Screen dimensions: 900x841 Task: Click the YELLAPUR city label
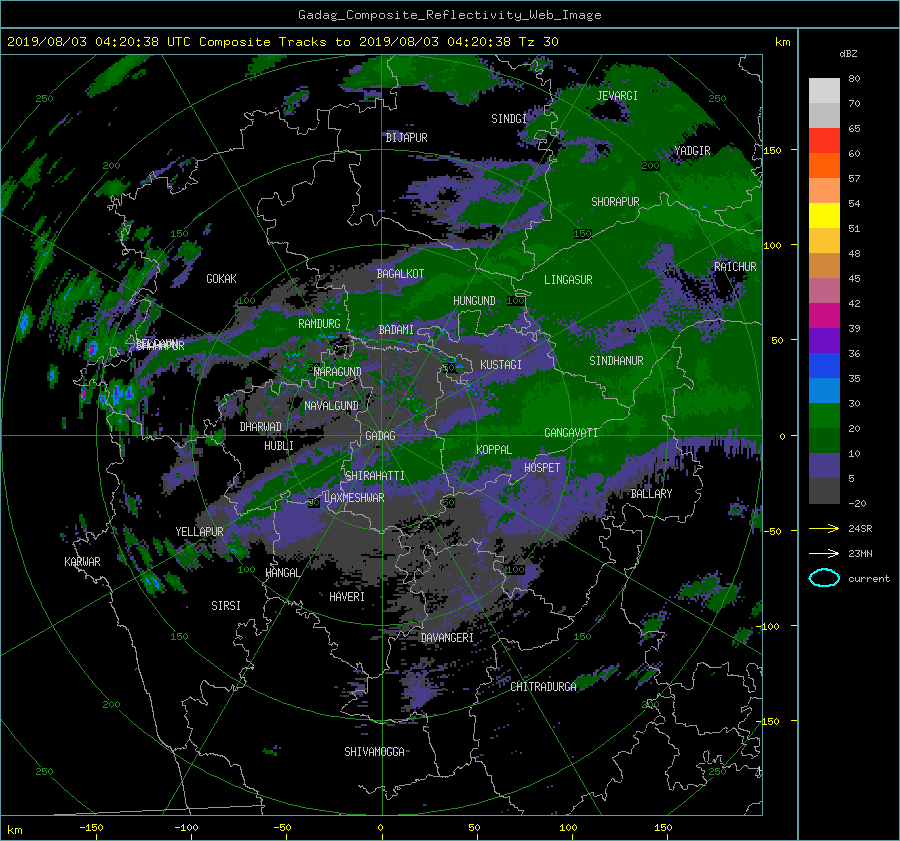pos(199,532)
